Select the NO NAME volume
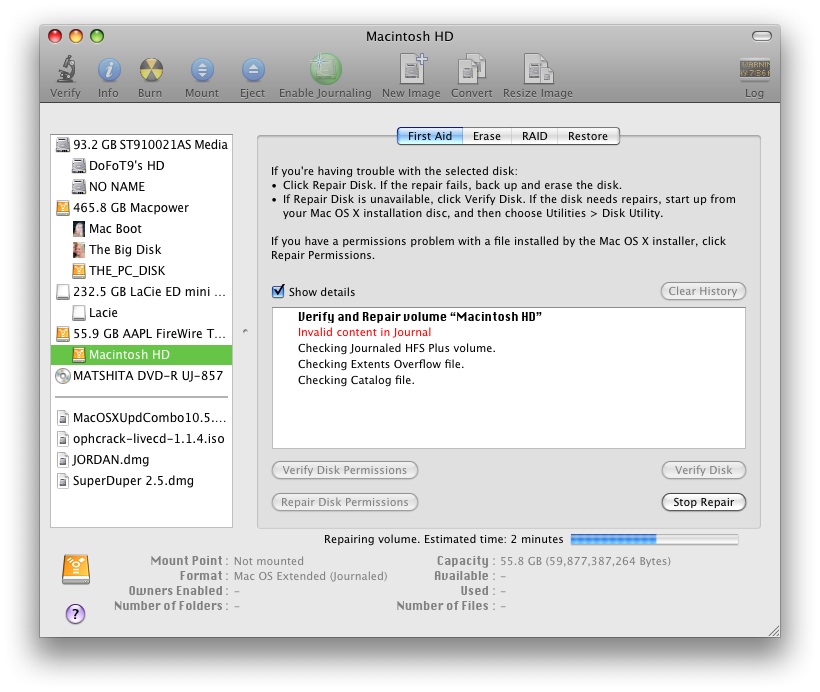This screenshot has height=692, width=820. [142, 187]
